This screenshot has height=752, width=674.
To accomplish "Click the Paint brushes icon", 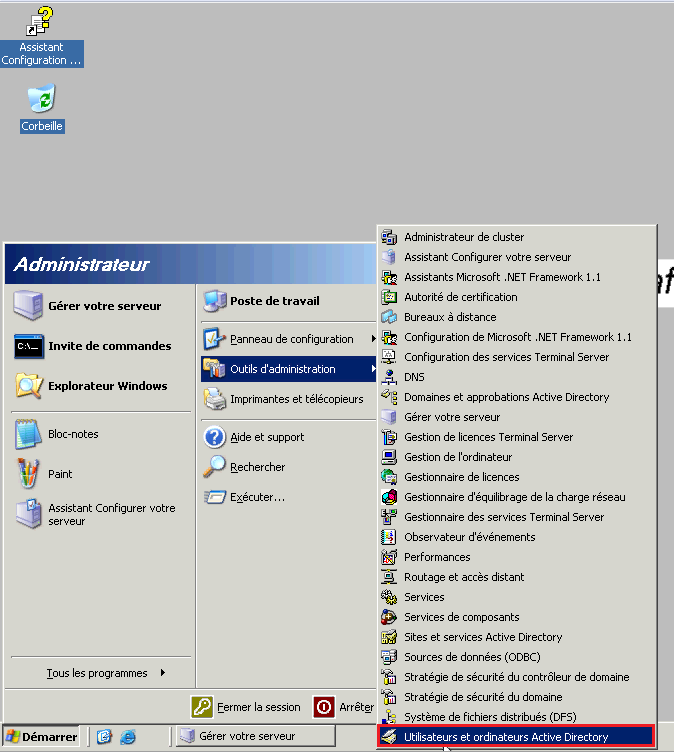I will click(x=28, y=474).
